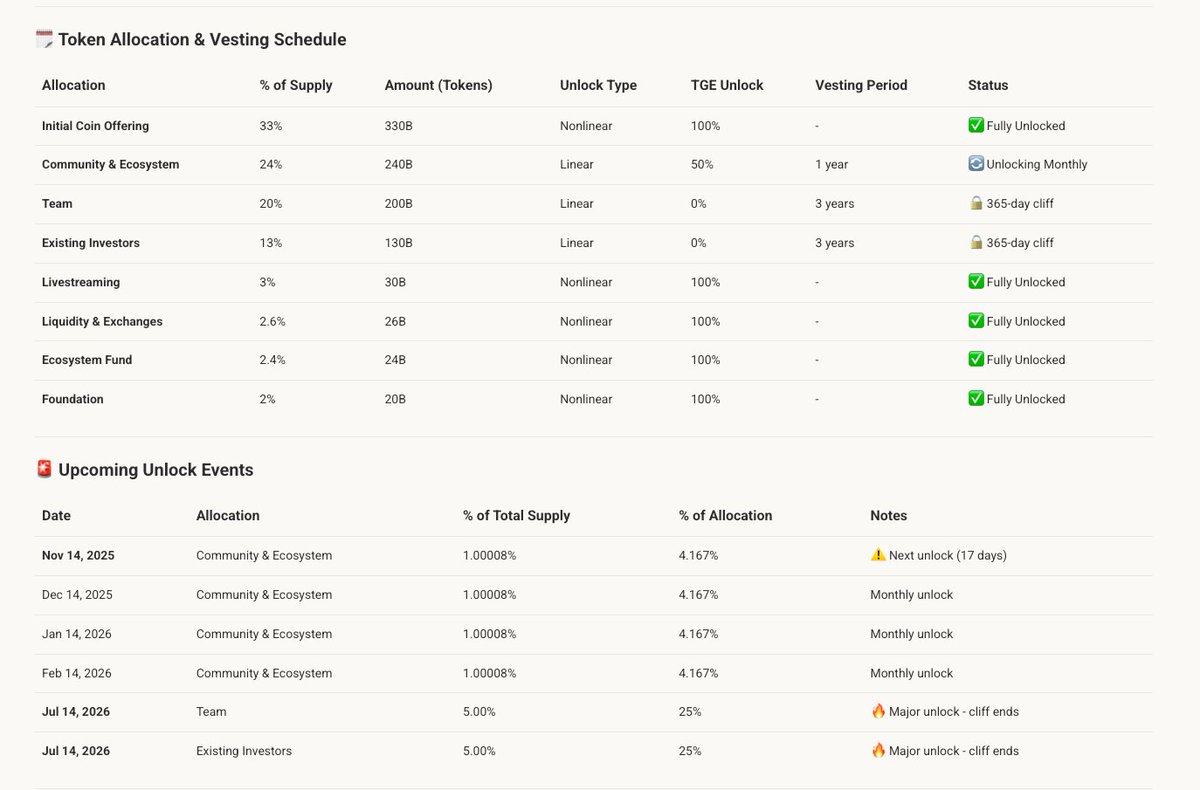The height and width of the screenshot is (790, 1200).
Task: Select the % of Total Supply column header
Action: point(516,516)
